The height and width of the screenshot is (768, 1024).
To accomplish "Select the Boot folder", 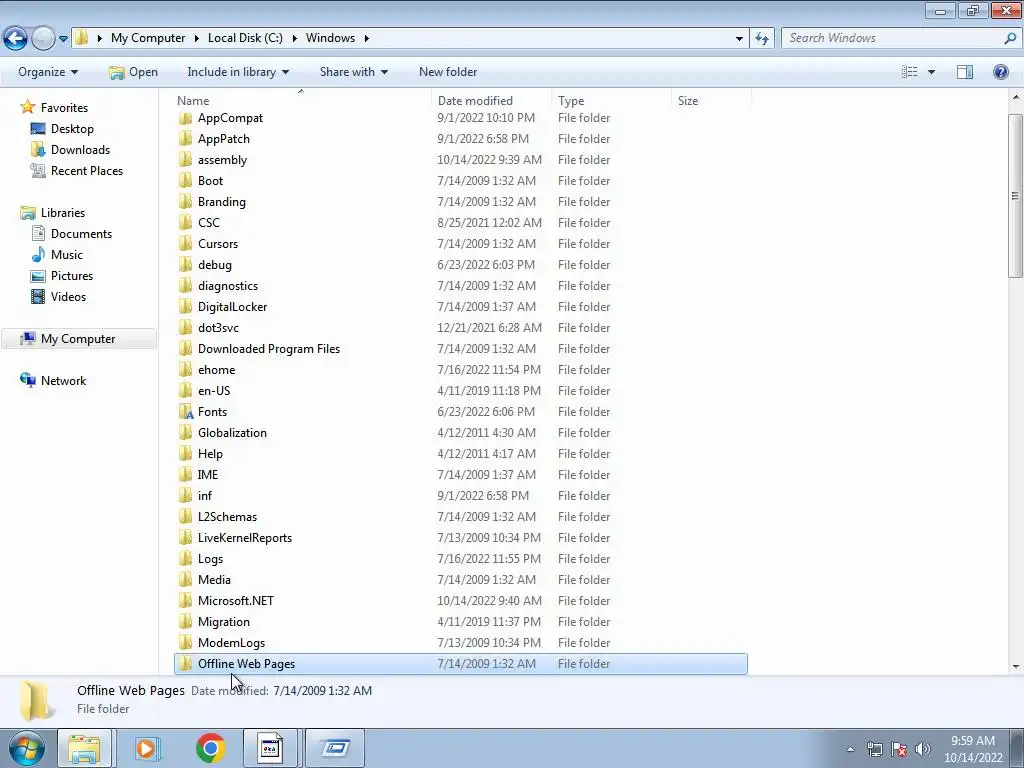I will click(210, 181).
